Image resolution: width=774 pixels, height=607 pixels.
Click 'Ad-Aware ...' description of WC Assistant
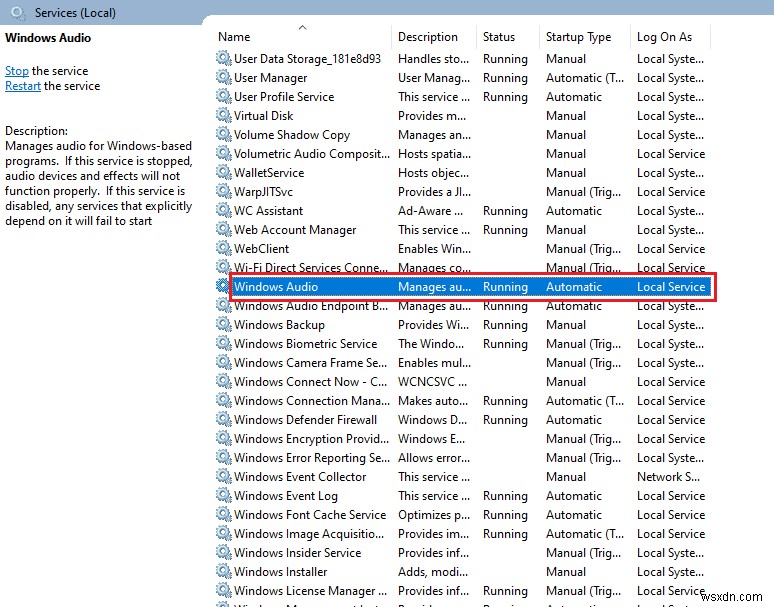pos(430,211)
